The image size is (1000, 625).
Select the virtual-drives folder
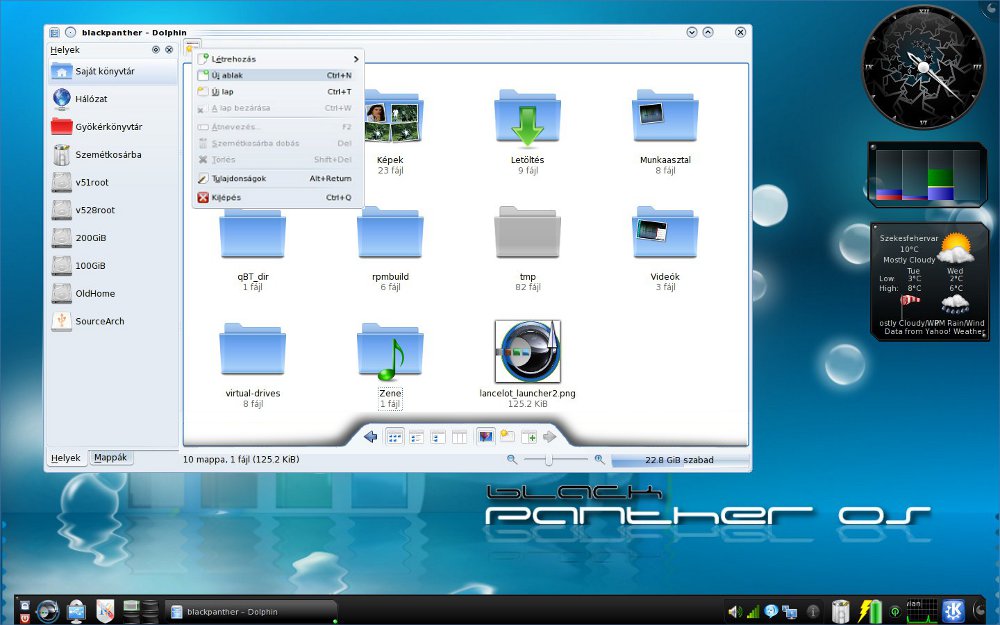click(x=253, y=365)
